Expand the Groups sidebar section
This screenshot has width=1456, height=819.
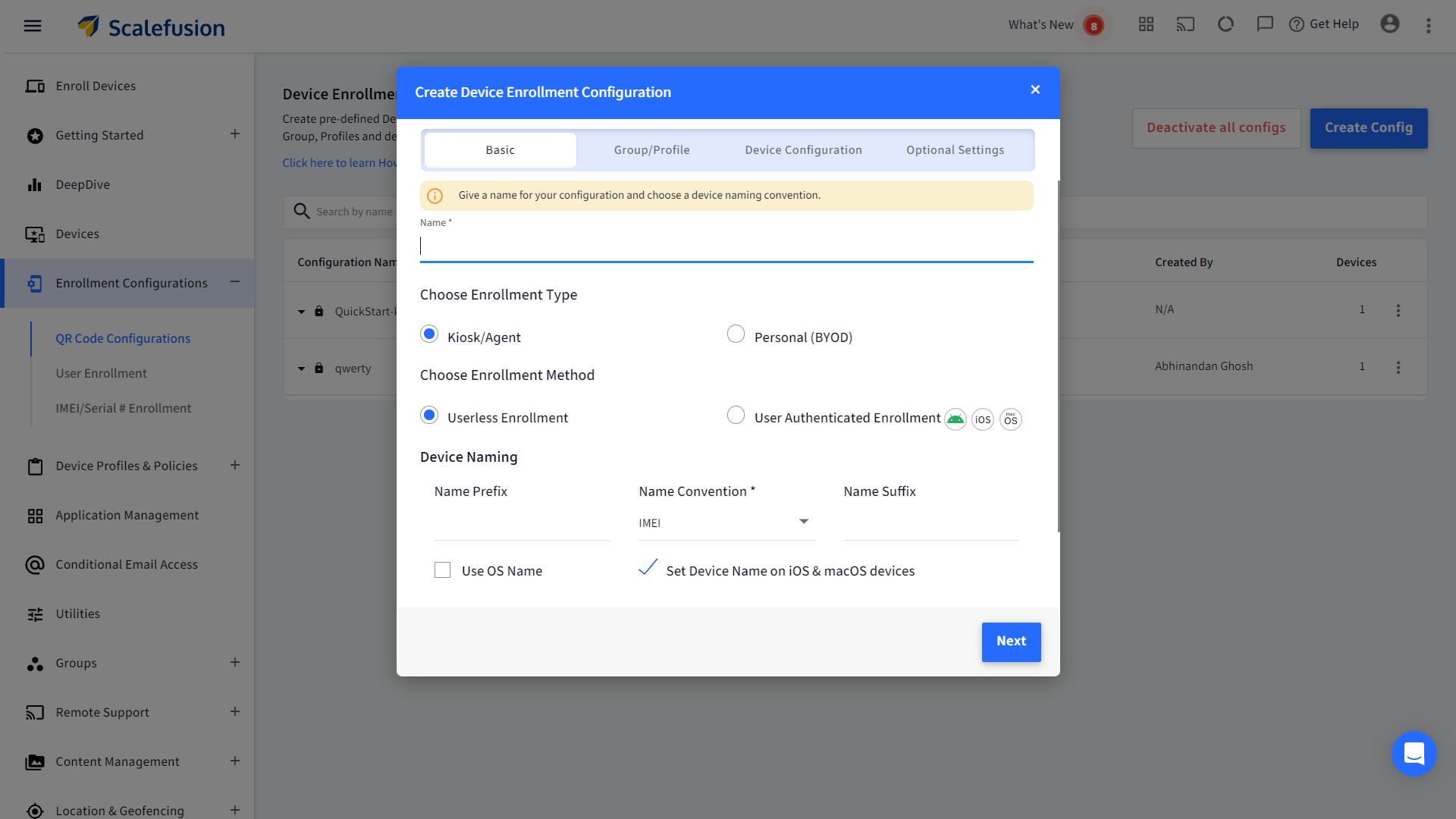[235, 662]
